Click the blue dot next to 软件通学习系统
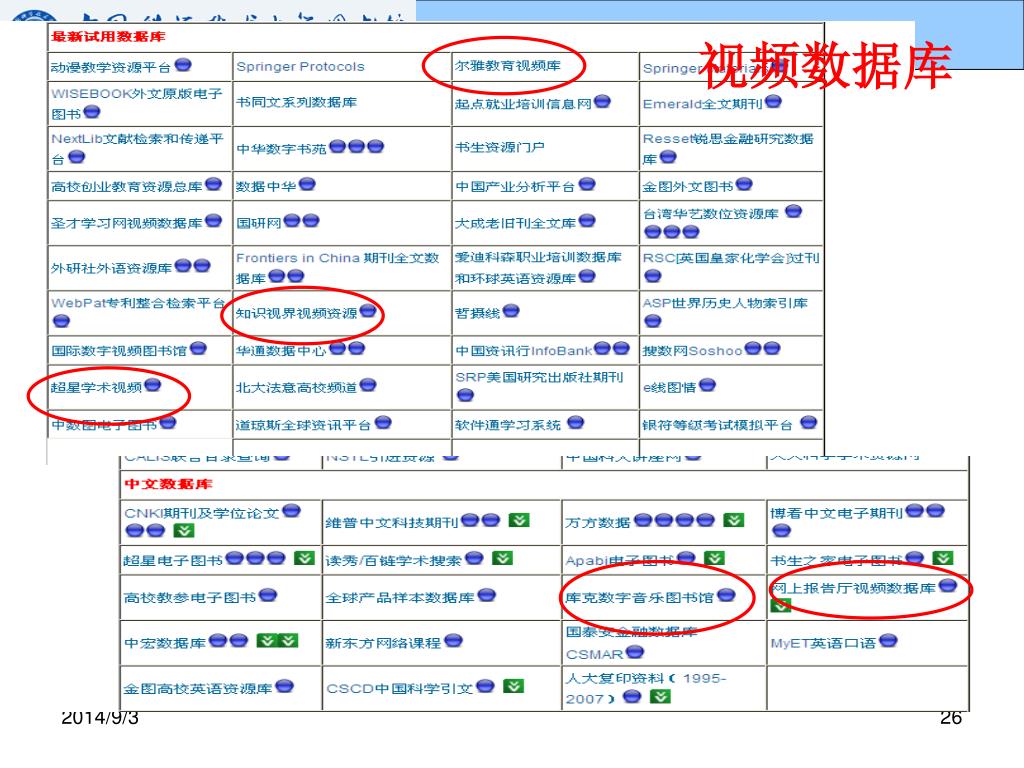Screen dimensions: 1024x768 pyautogui.click(x=575, y=423)
